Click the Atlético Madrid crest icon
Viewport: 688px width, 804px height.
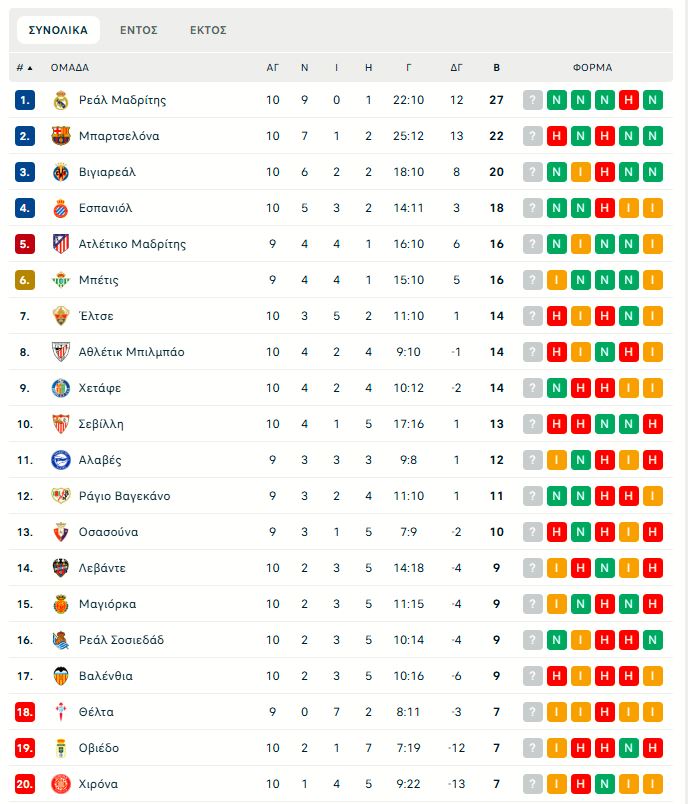pos(61,244)
